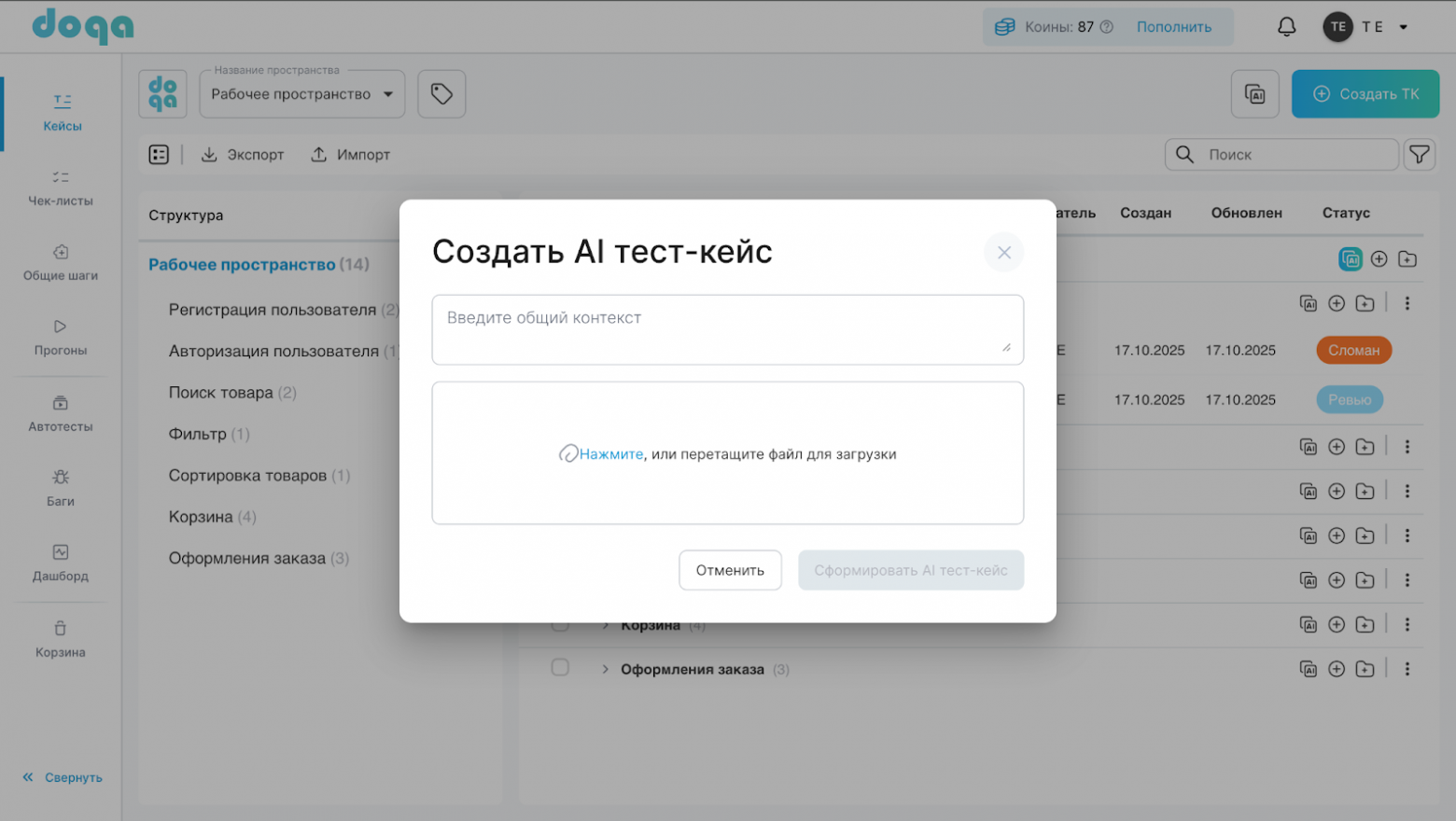Click the AI generate icon beside Создать ТК

(x=1254, y=94)
